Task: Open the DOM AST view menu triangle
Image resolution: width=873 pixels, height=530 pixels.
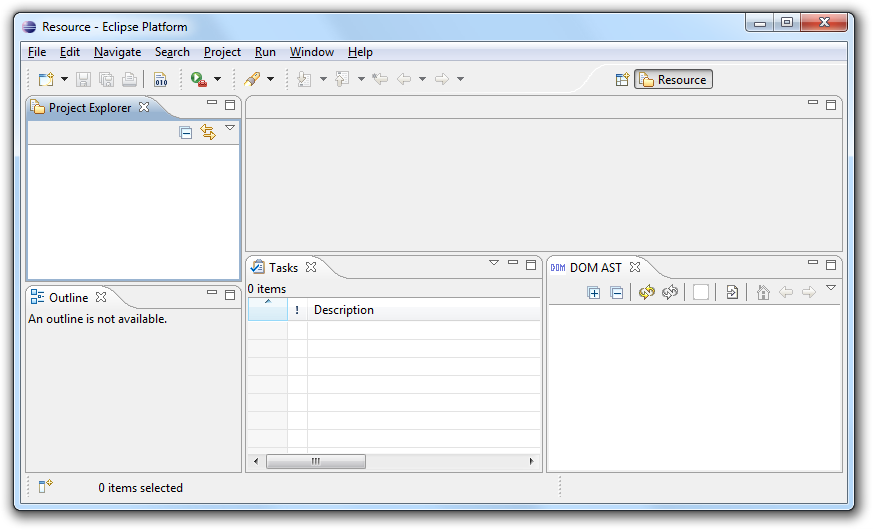Action: pyautogui.click(x=831, y=288)
